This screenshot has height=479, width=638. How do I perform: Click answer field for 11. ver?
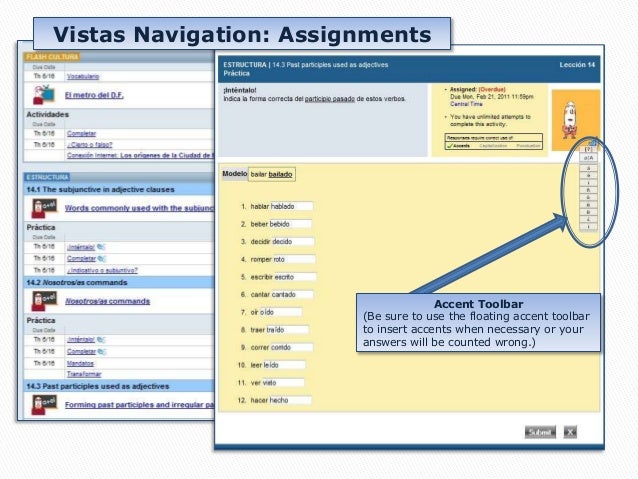(283, 383)
